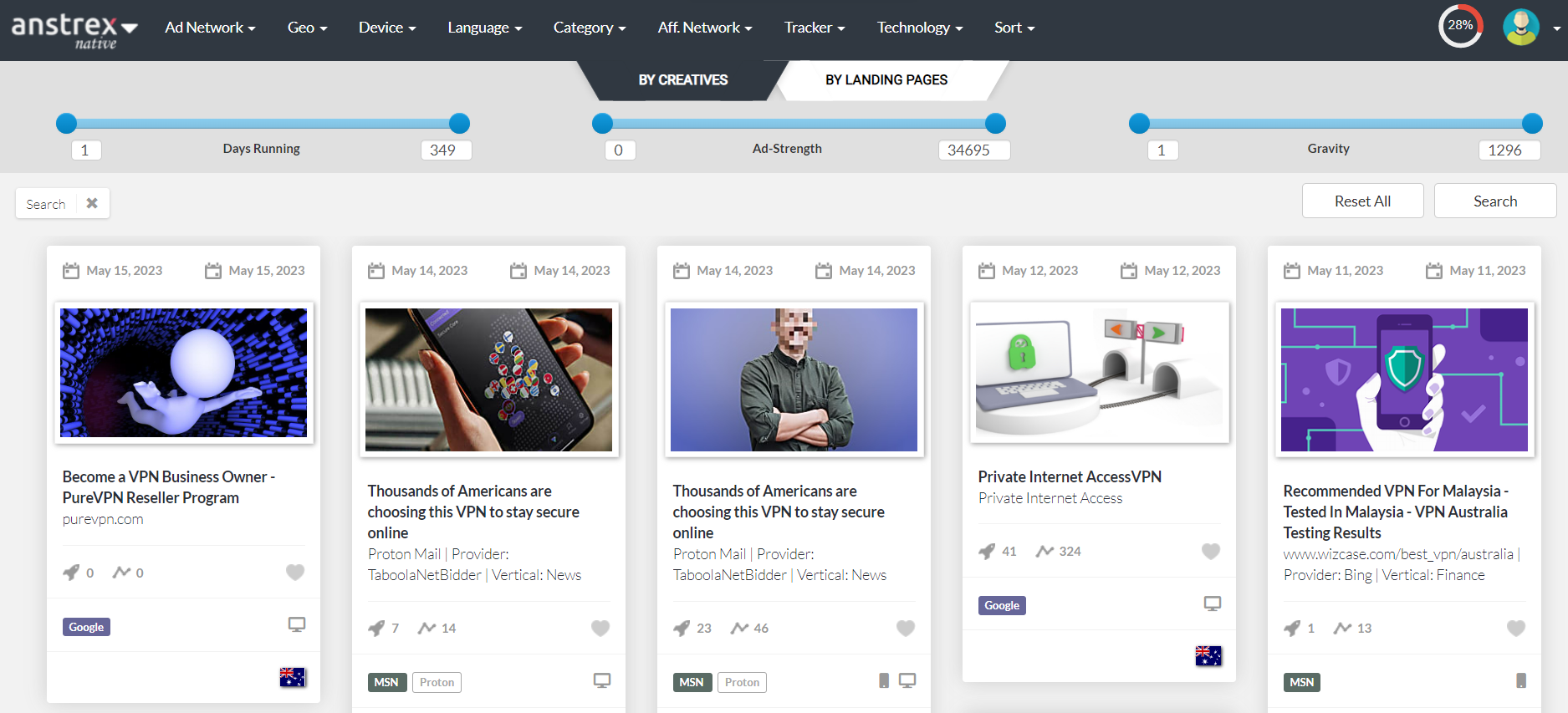The width and height of the screenshot is (1568, 713).
Task: Click the Days Running max value field 349
Action: (x=446, y=150)
